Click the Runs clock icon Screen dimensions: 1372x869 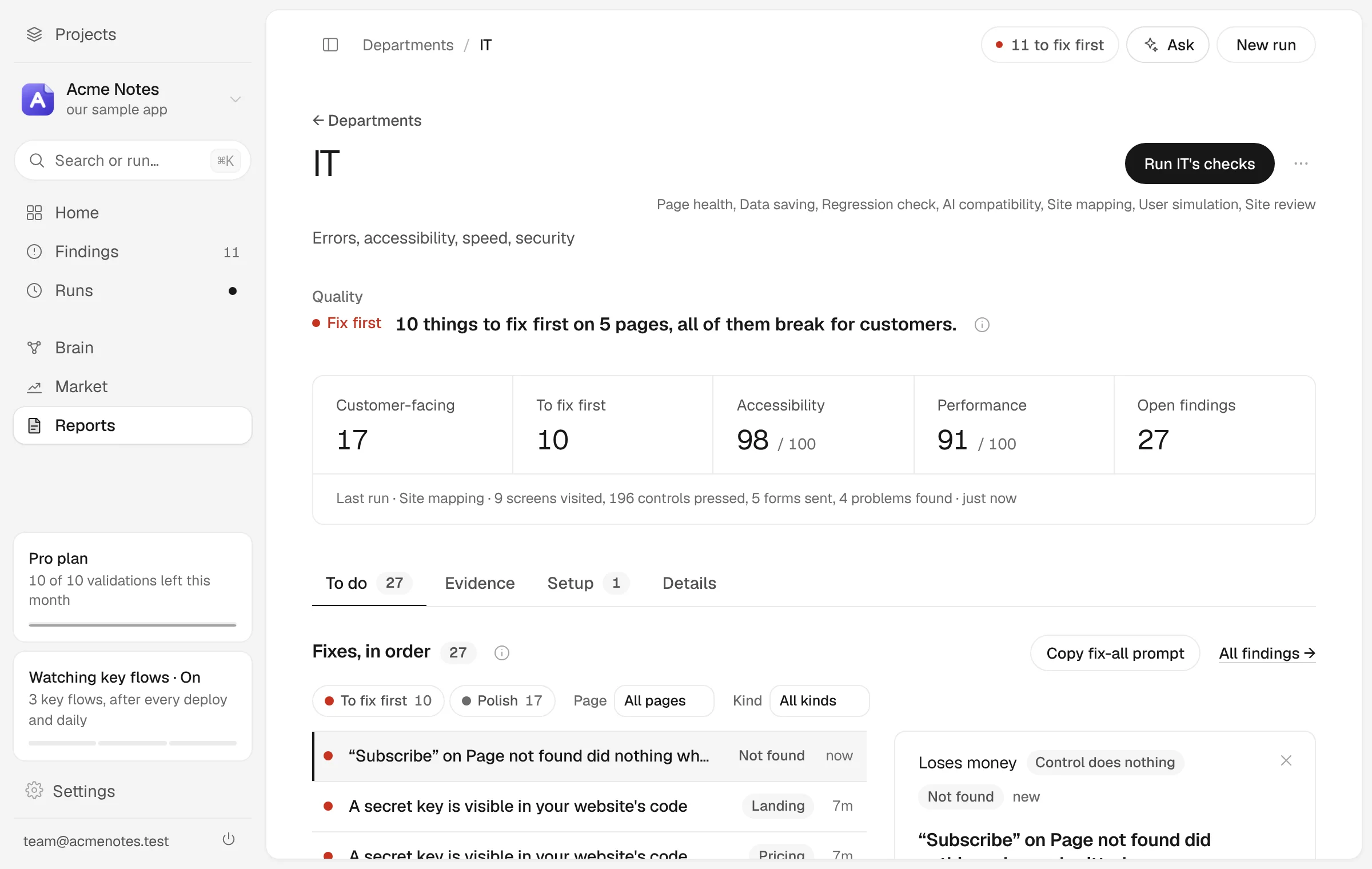(34, 290)
